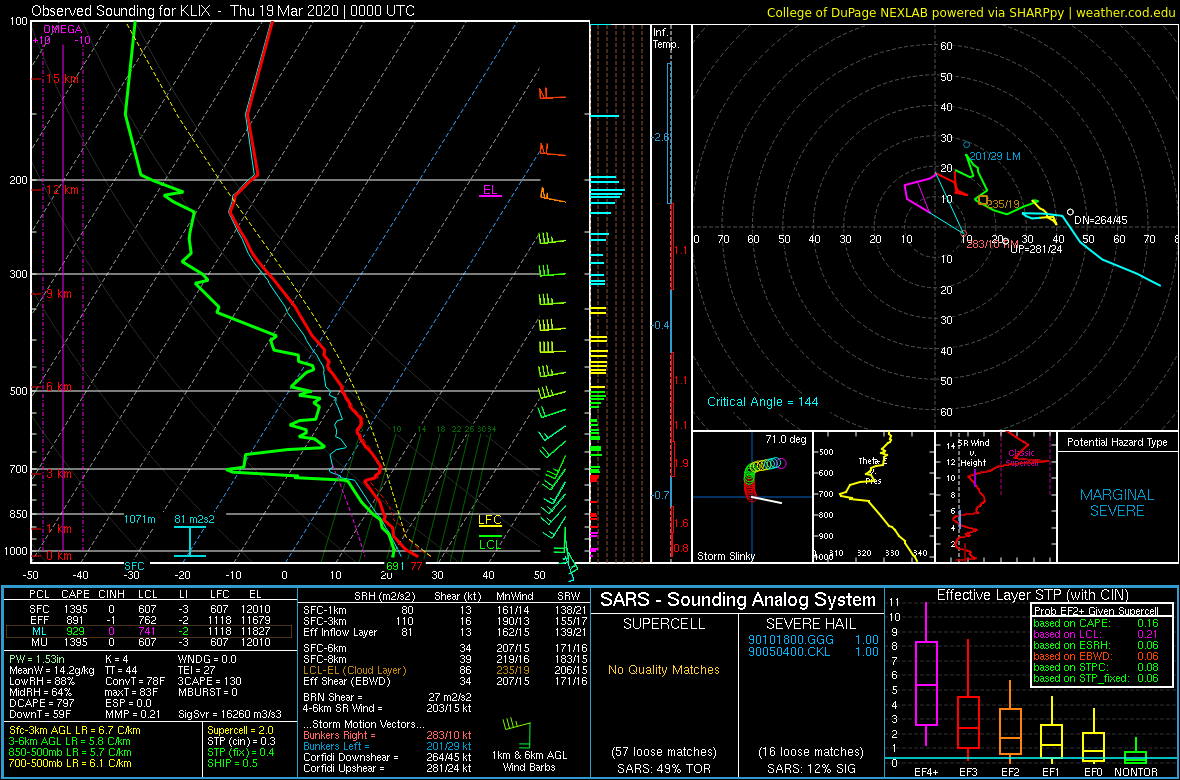Click the 'SARS: 12% SIG' result
1180x780 pixels.
[812, 767]
